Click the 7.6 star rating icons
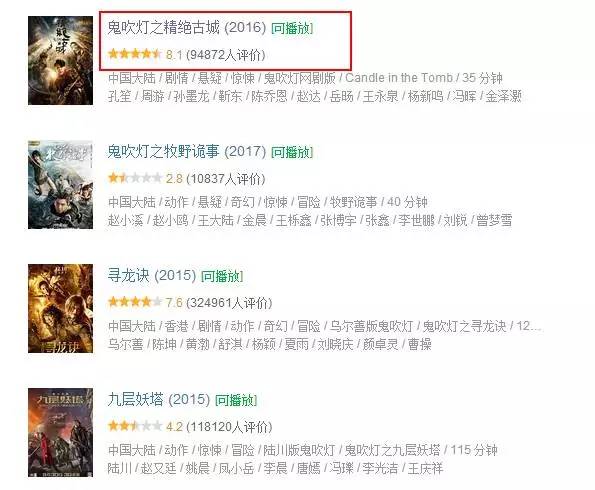The image size is (595, 490). [x=135, y=302]
